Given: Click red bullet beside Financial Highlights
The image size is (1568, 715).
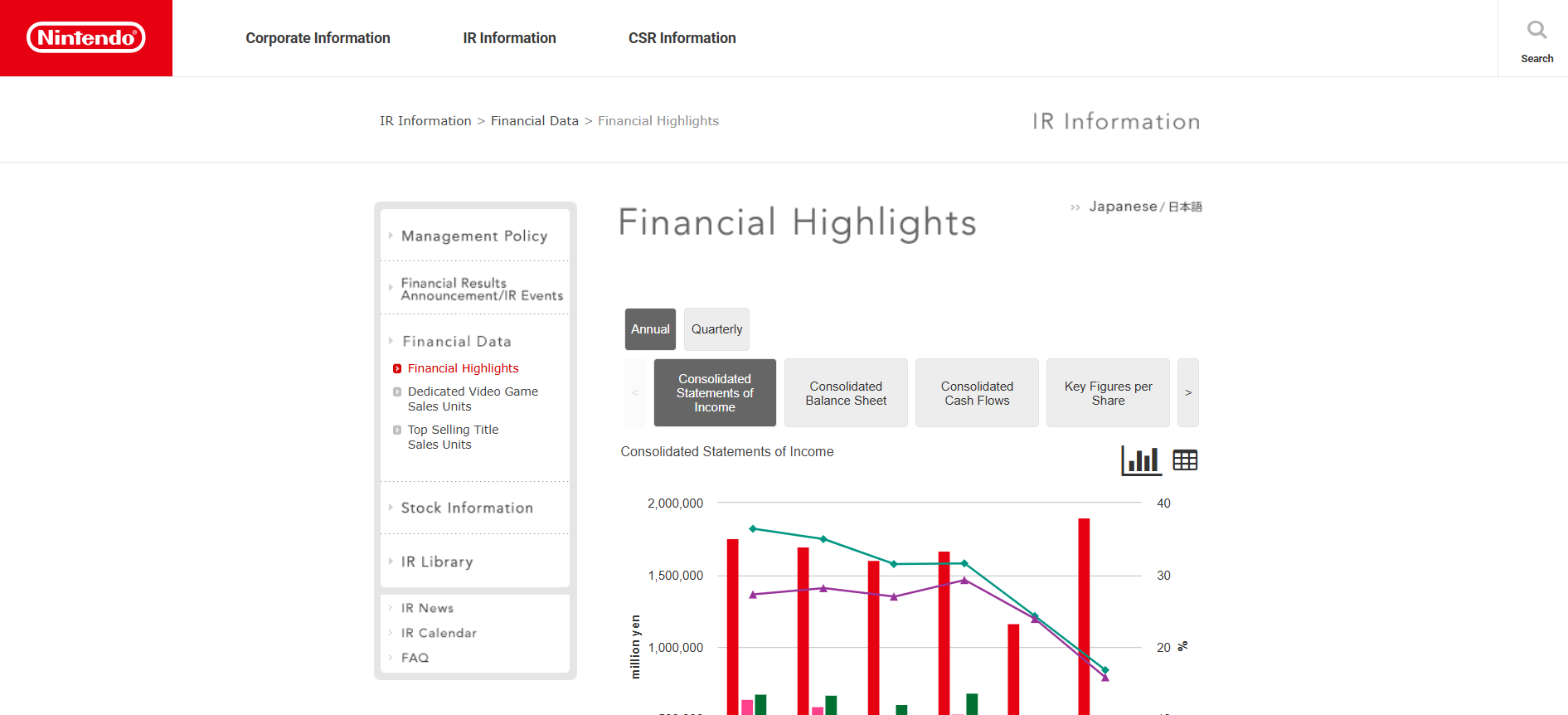Looking at the screenshot, I should 397,368.
